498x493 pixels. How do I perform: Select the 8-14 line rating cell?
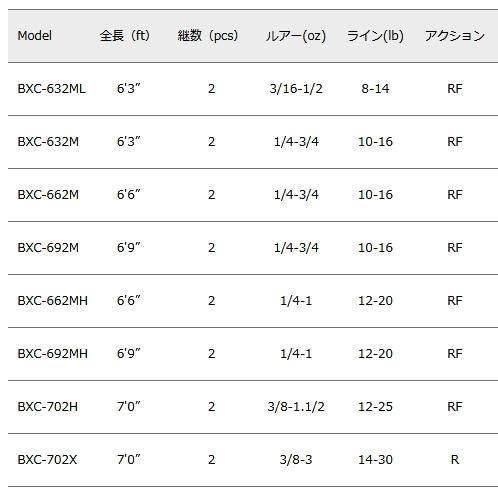pyautogui.click(x=375, y=89)
